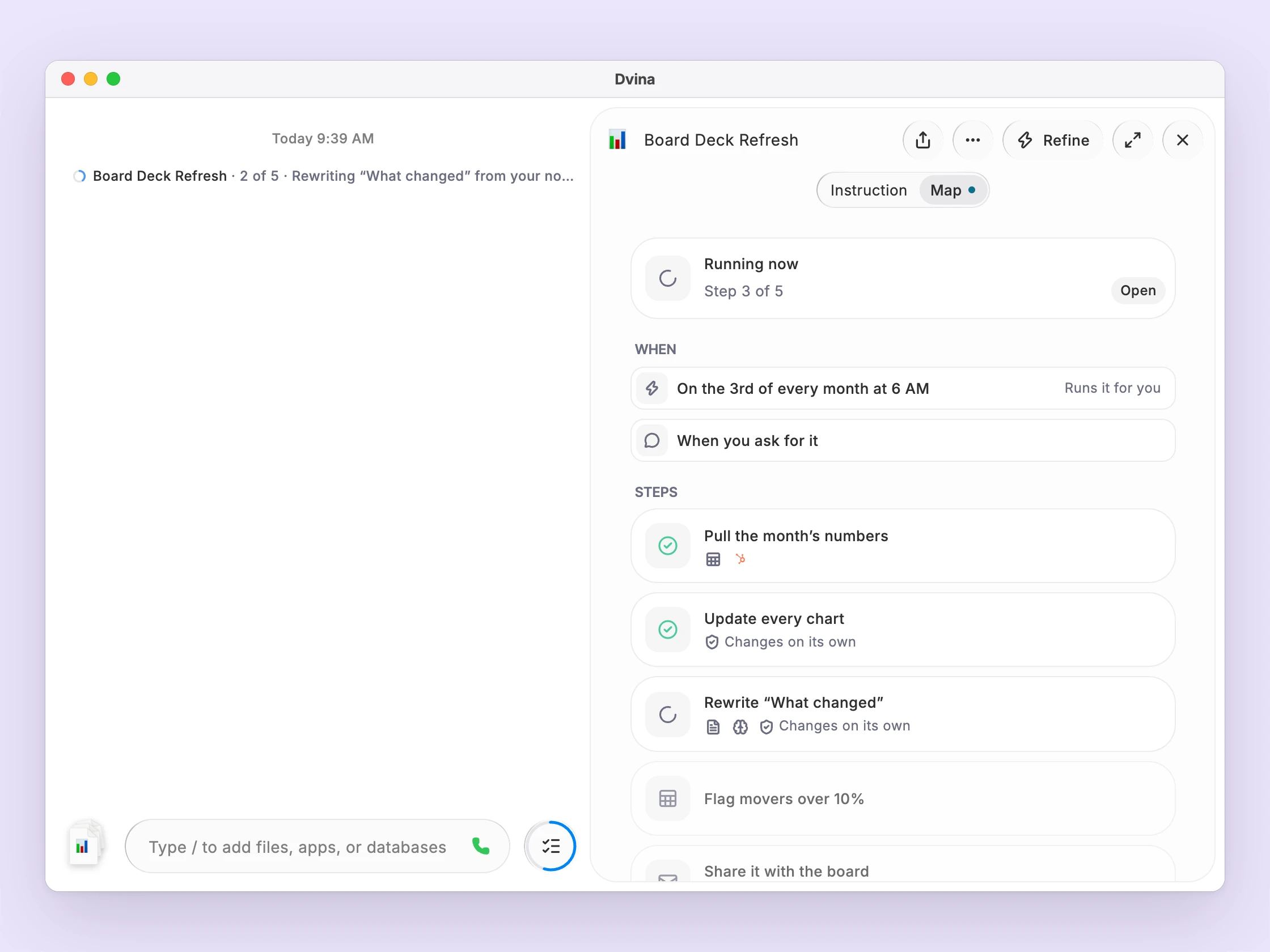The image size is (1270, 952).
Task: Open the 'Flag movers over 10%' step
Action: (x=903, y=799)
